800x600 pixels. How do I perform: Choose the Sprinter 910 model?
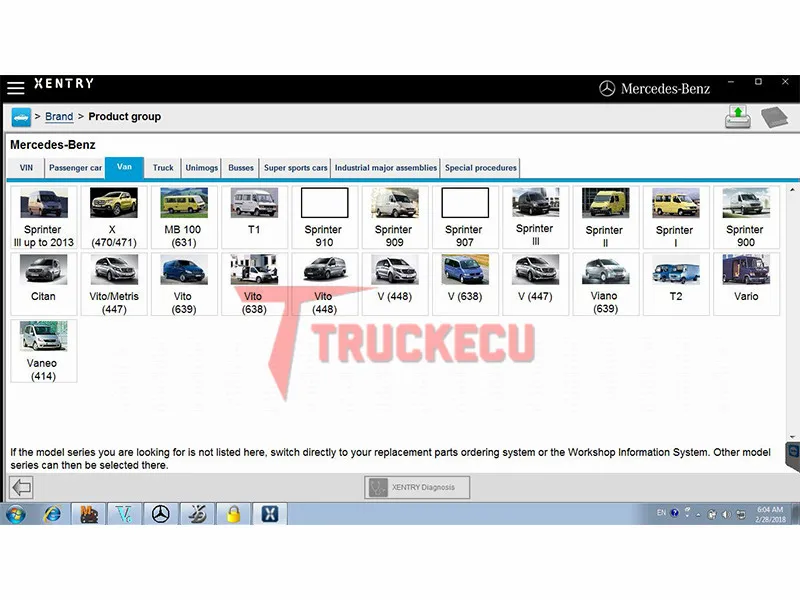(324, 217)
